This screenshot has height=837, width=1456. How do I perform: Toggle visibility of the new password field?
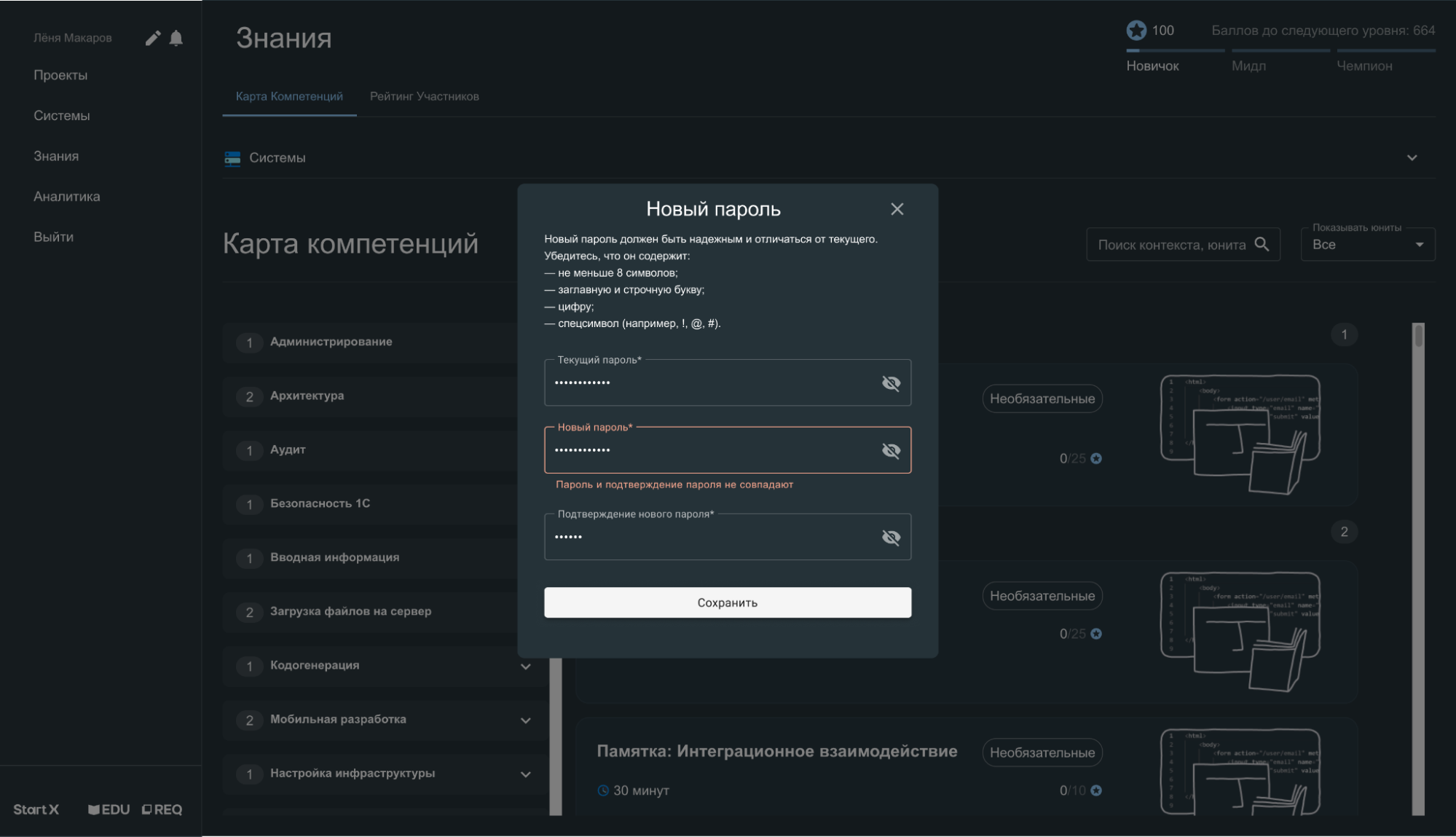tap(891, 451)
